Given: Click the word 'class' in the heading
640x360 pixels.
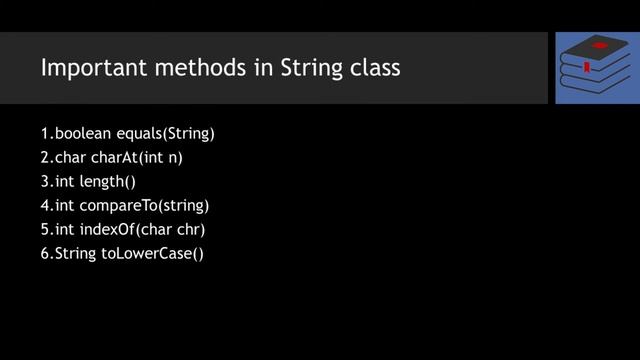Looking at the screenshot, I should (376, 68).
